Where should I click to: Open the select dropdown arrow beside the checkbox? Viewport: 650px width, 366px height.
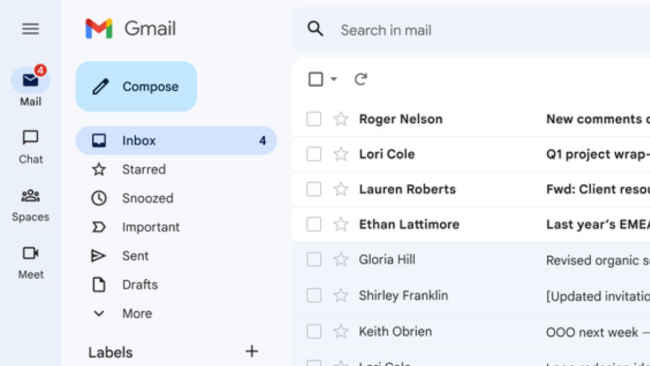[x=334, y=79]
